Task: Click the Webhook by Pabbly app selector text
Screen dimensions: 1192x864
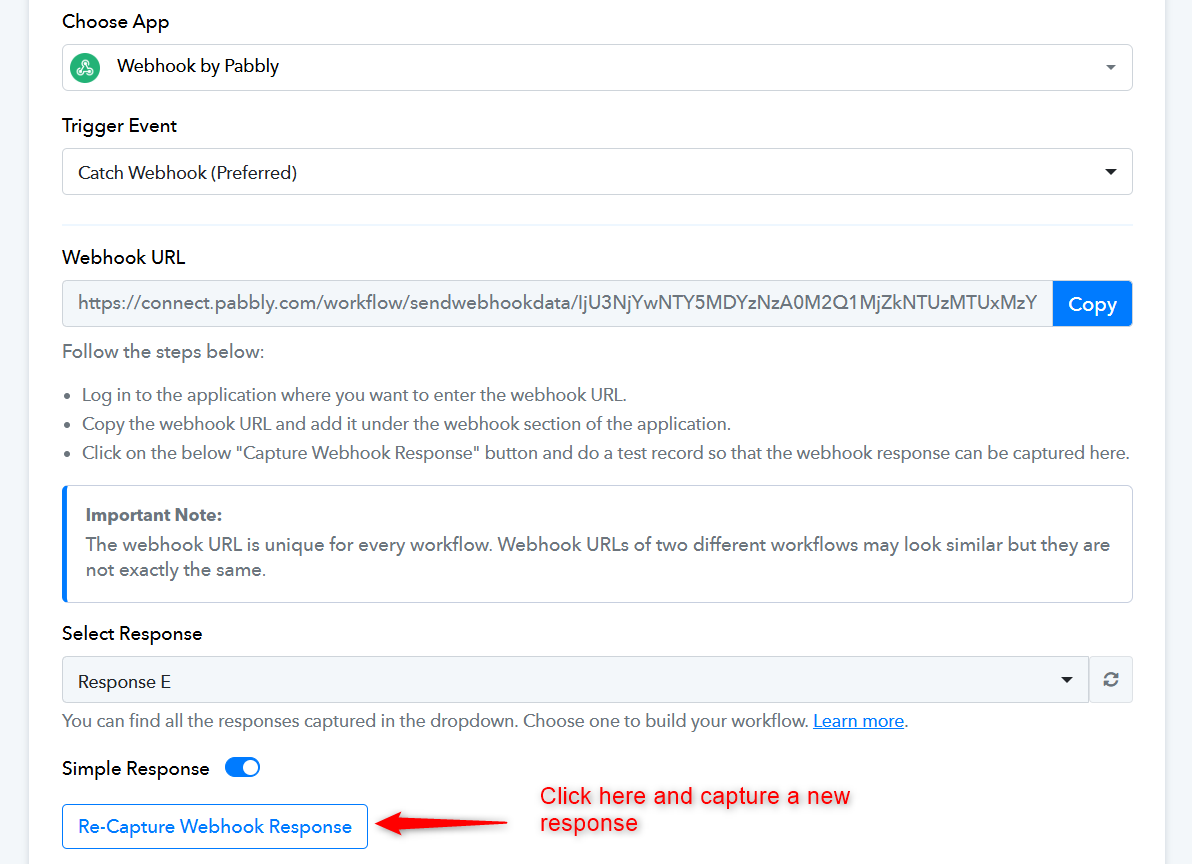Action: point(198,67)
